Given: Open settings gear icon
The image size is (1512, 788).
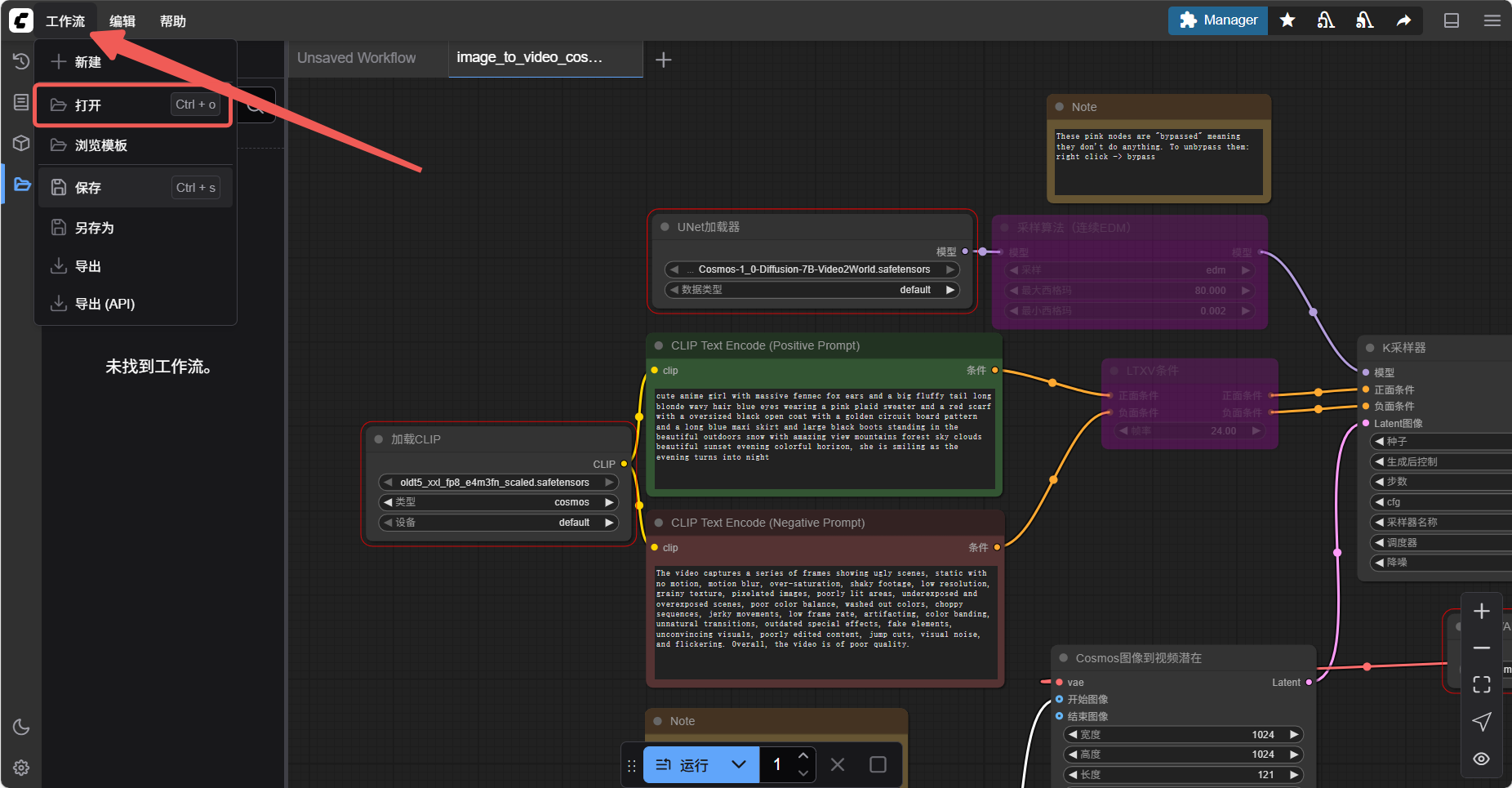Looking at the screenshot, I should (x=21, y=768).
